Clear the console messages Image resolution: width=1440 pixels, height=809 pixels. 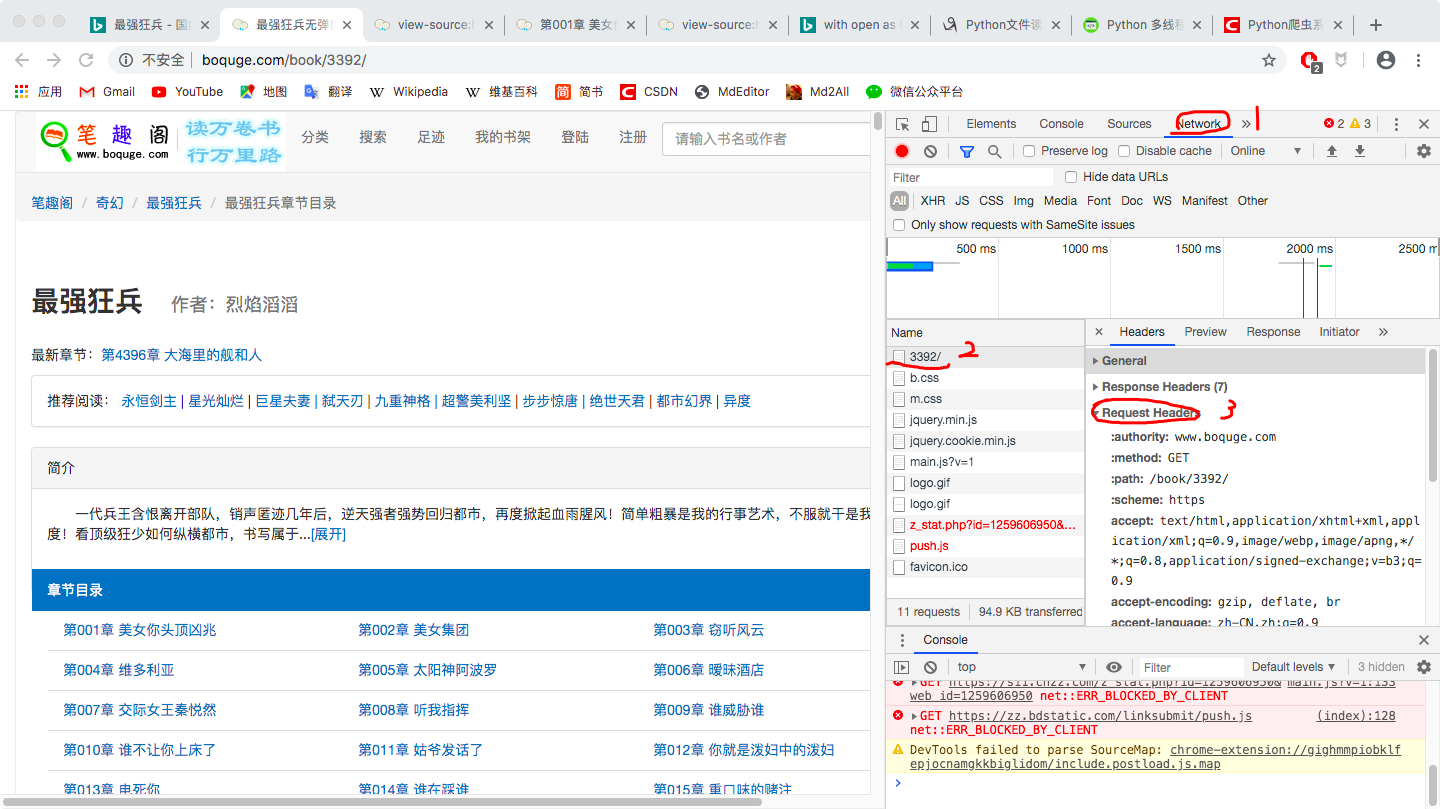pos(931,667)
